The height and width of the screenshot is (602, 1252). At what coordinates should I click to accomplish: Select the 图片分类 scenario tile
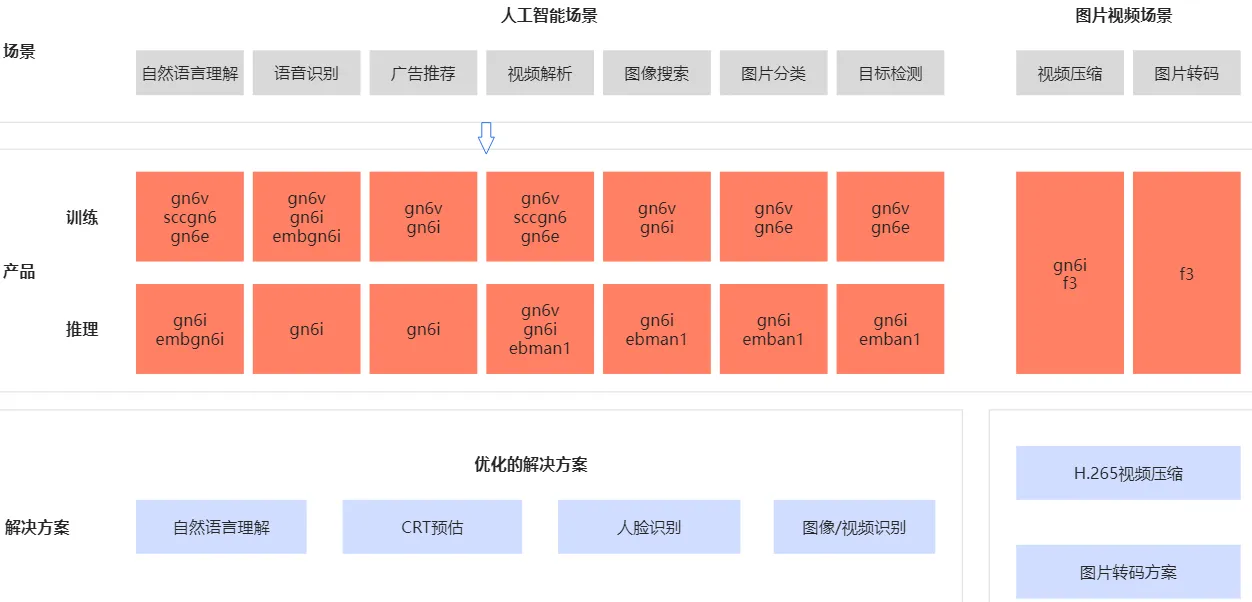pos(773,72)
